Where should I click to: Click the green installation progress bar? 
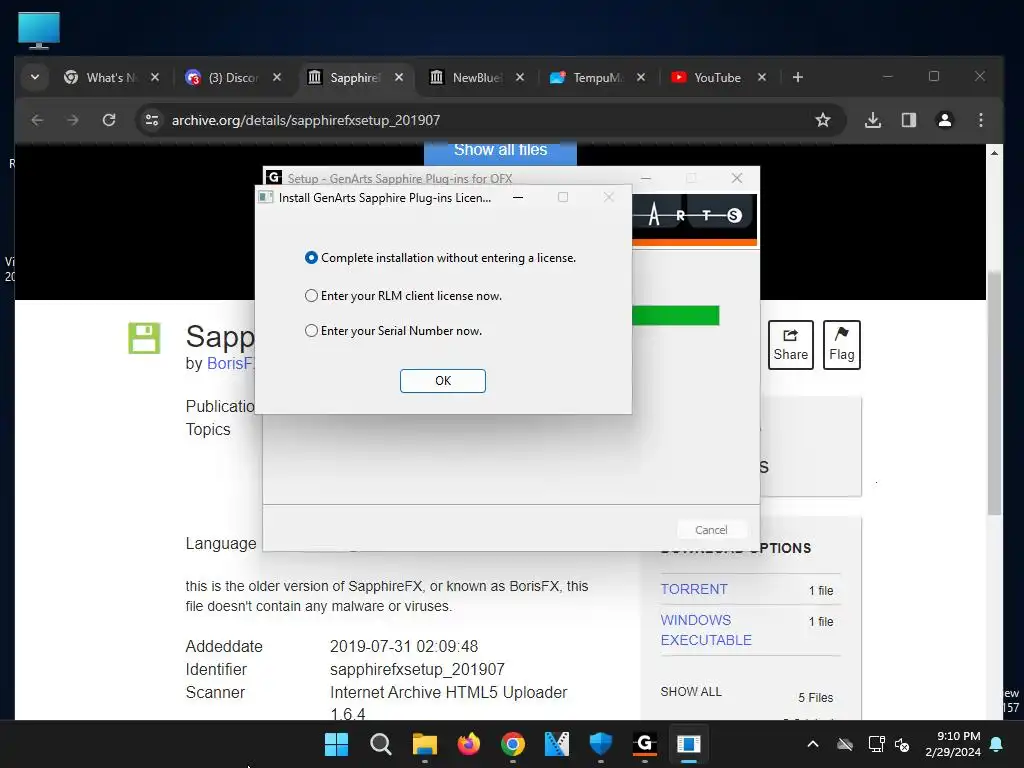(x=675, y=315)
